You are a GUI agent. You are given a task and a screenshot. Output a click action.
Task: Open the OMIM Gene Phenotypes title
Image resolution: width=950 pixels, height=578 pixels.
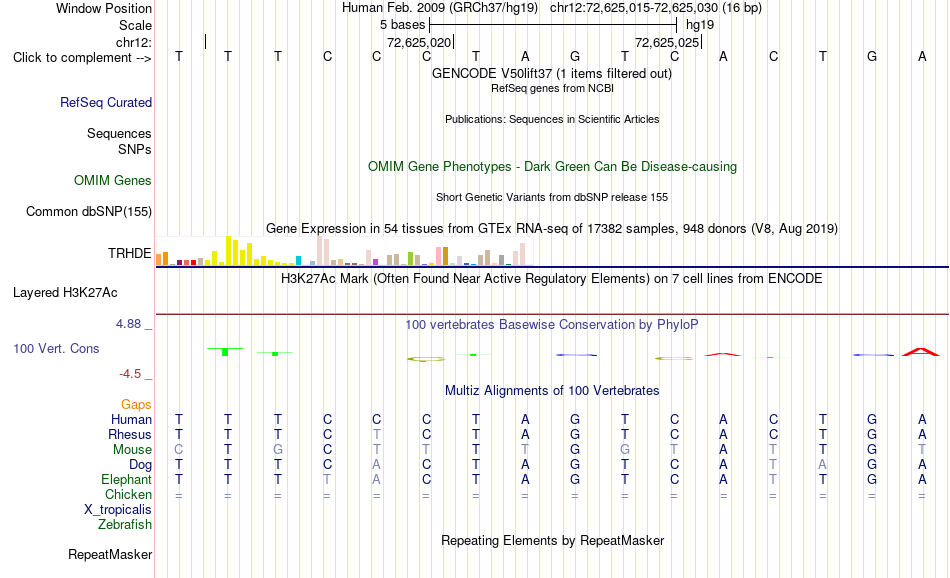[x=553, y=167]
